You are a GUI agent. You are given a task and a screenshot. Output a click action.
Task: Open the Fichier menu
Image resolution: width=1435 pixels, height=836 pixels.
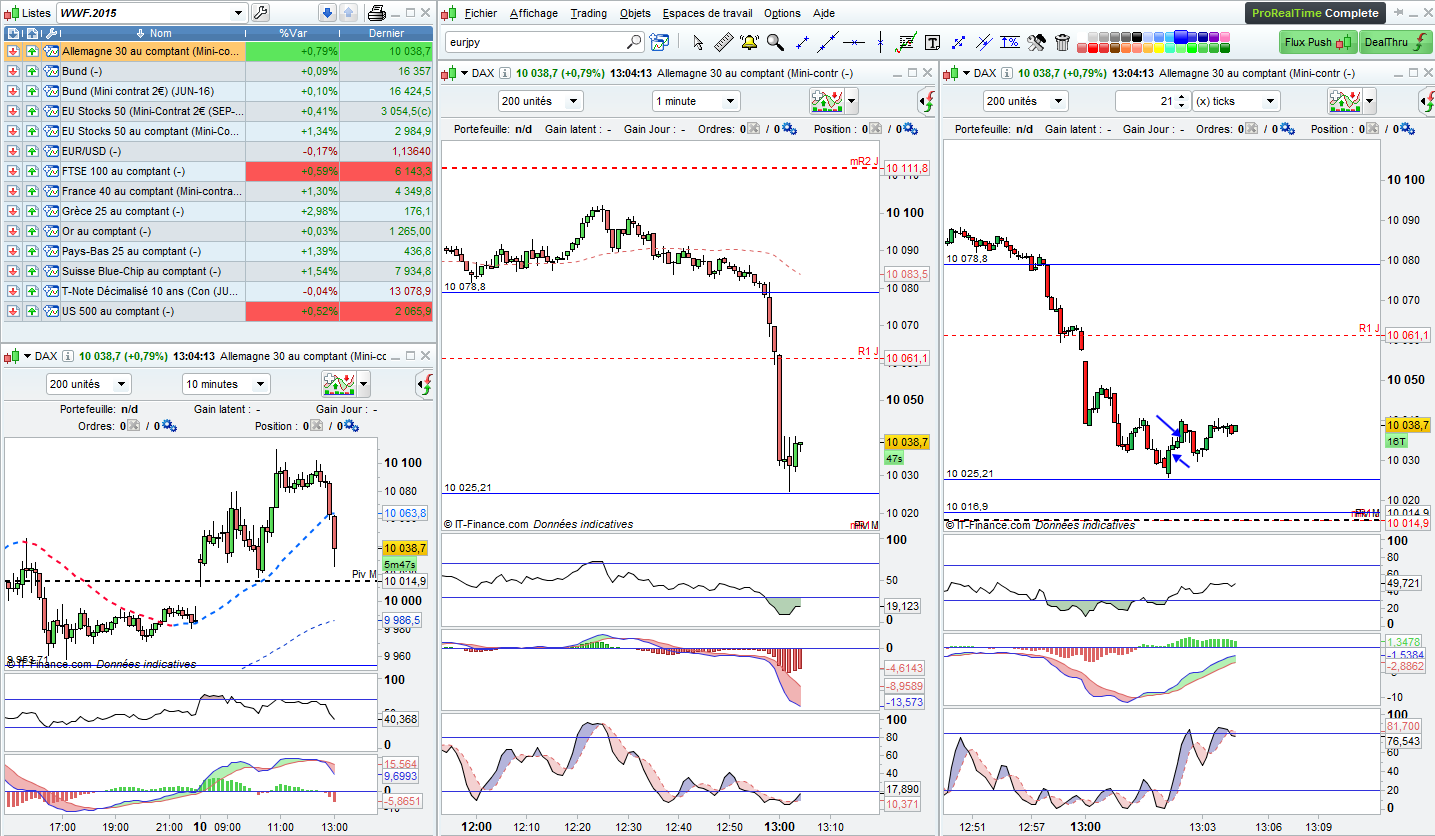coord(481,13)
